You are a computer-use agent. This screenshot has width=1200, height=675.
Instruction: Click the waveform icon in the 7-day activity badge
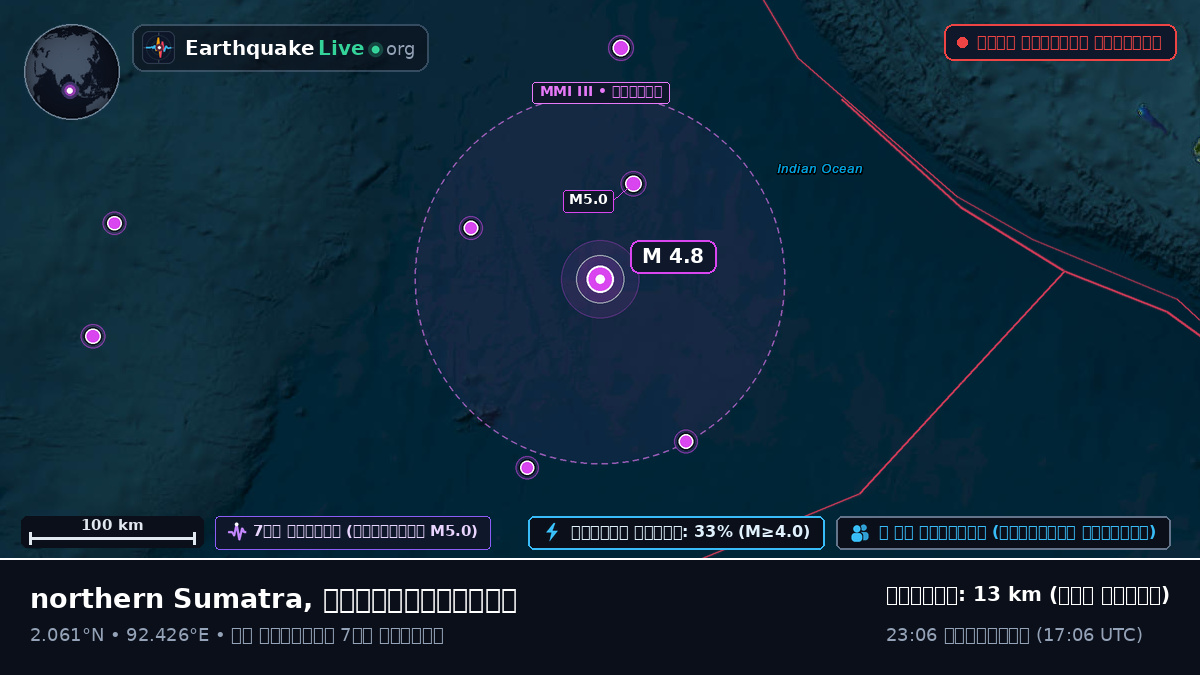237,532
